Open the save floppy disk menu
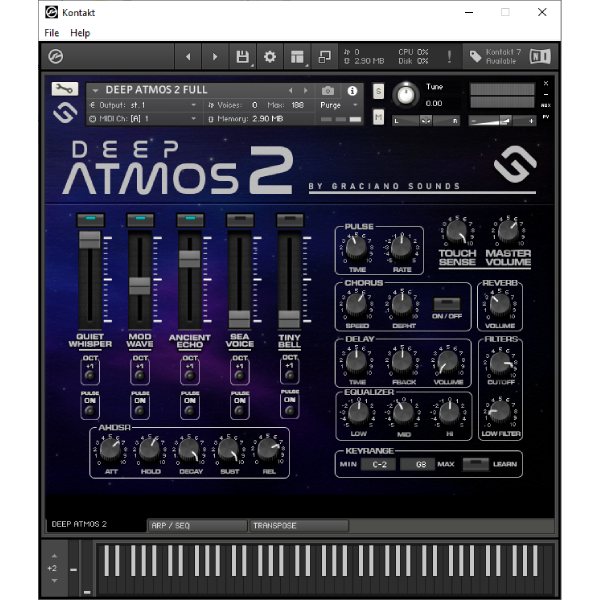The width and height of the screenshot is (600, 600). [x=243, y=57]
